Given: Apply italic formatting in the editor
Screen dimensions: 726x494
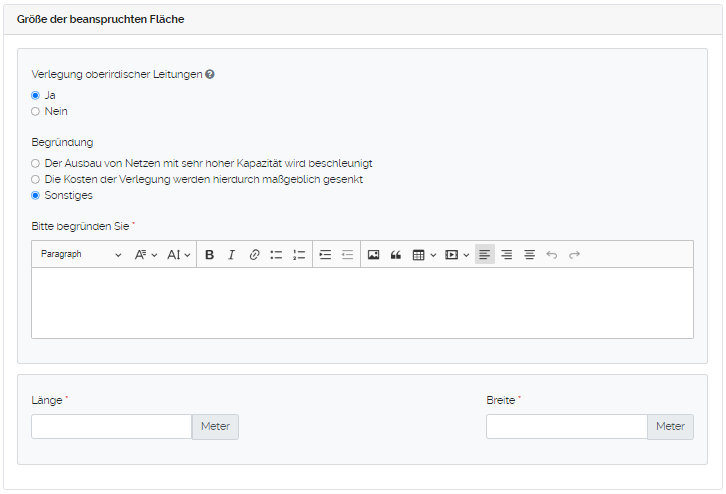Looking at the screenshot, I should click(x=231, y=255).
